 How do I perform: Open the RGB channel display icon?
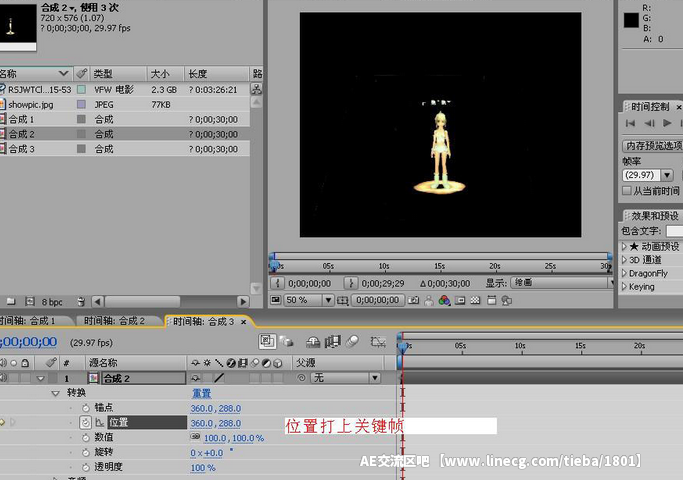tap(444, 301)
